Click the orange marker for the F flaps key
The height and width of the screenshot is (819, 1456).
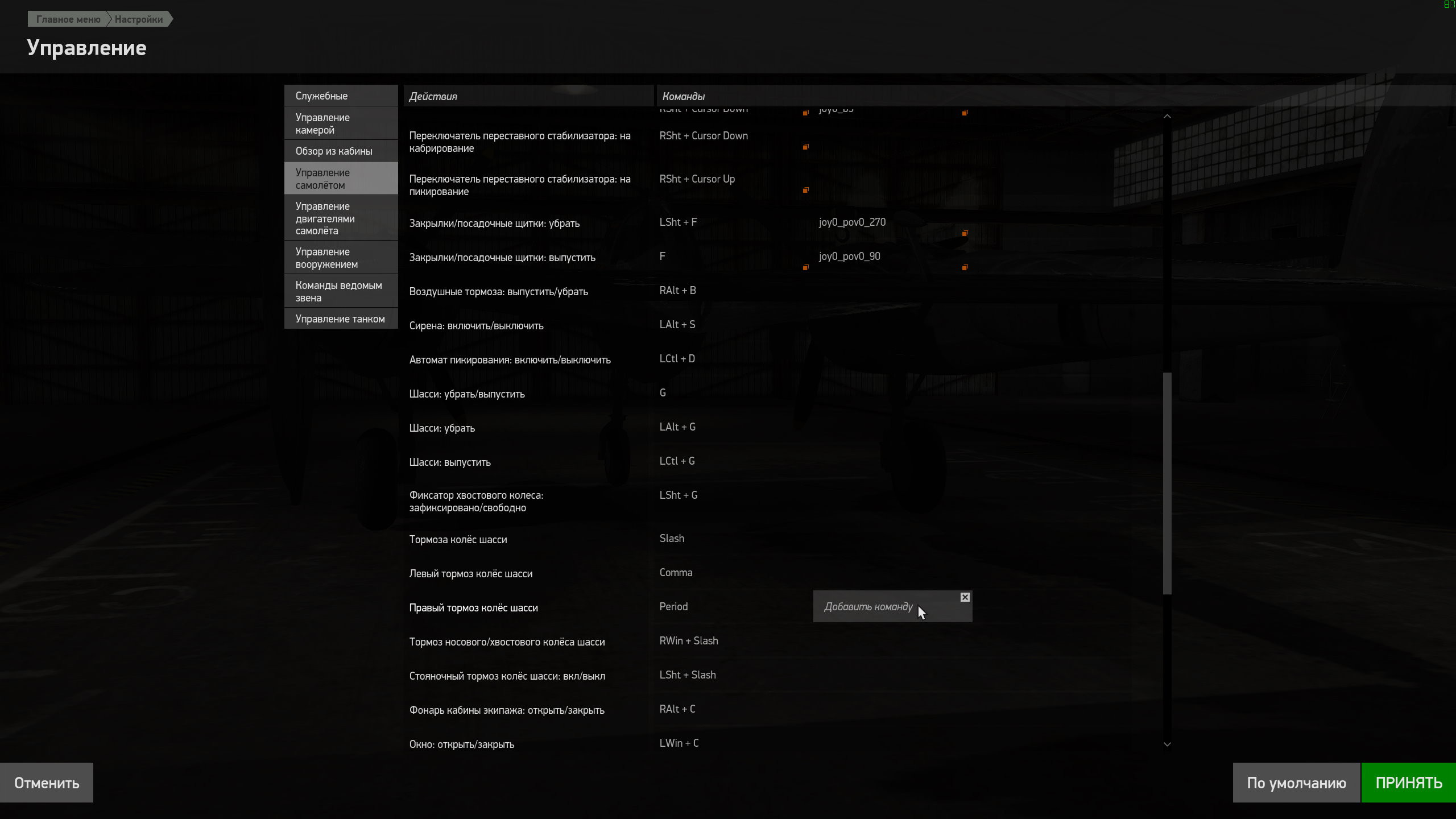point(805,268)
